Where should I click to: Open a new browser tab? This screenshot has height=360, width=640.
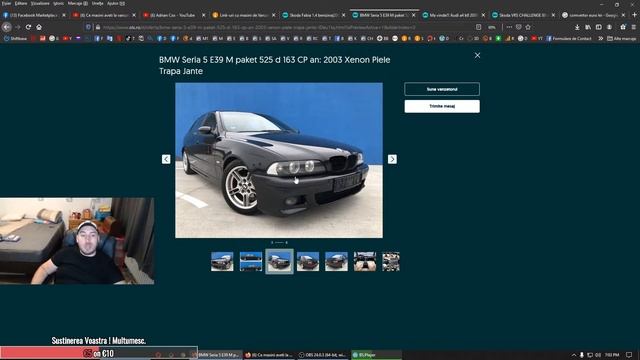tap(634, 15)
